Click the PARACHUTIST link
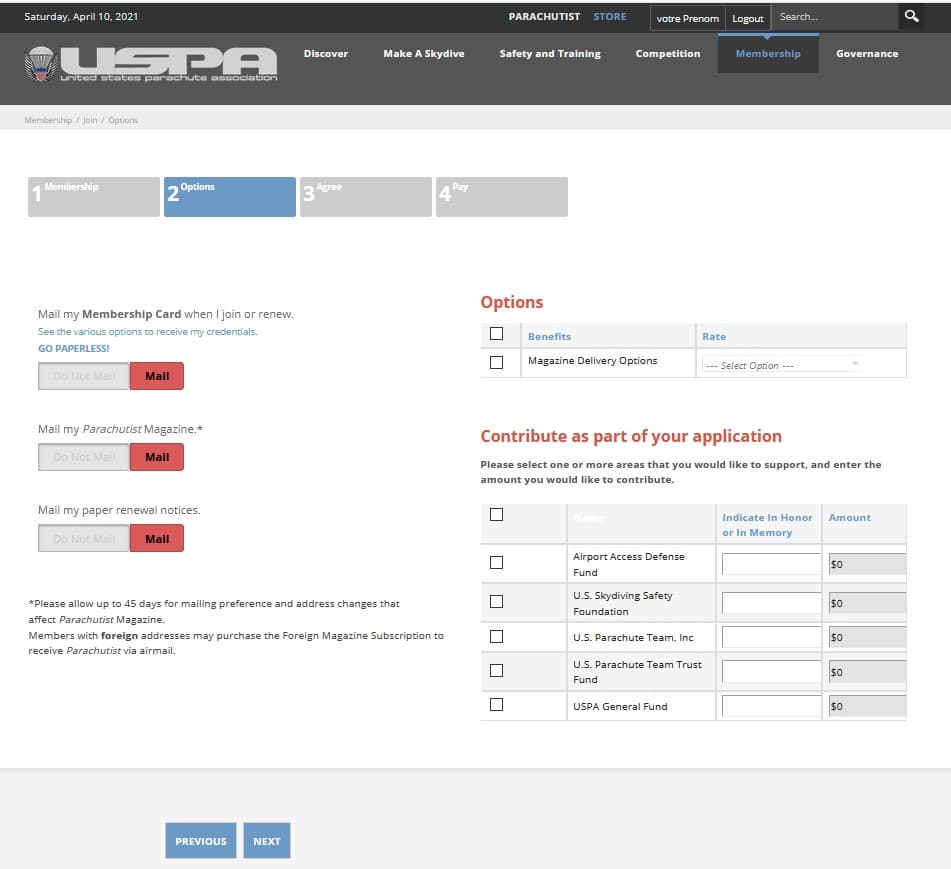Image resolution: width=951 pixels, height=869 pixels. pos(544,16)
